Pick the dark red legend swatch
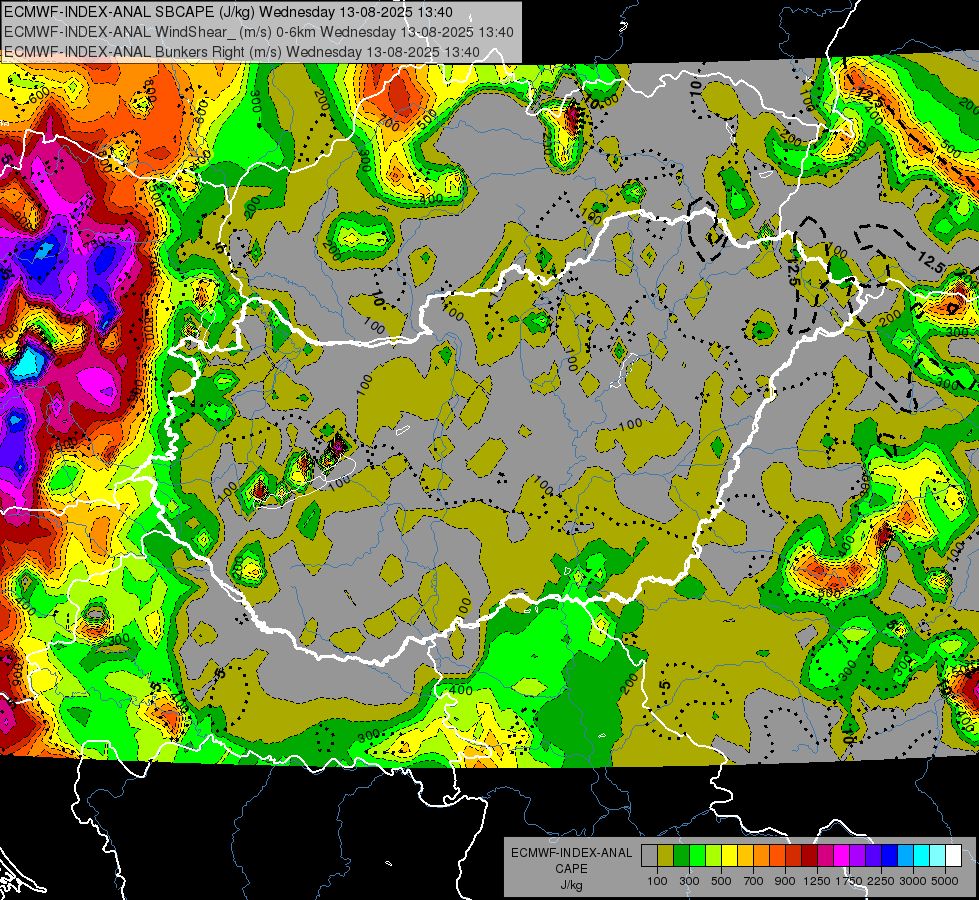The height and width of the screenshot is (900, 979). click(x=809, y=855)
